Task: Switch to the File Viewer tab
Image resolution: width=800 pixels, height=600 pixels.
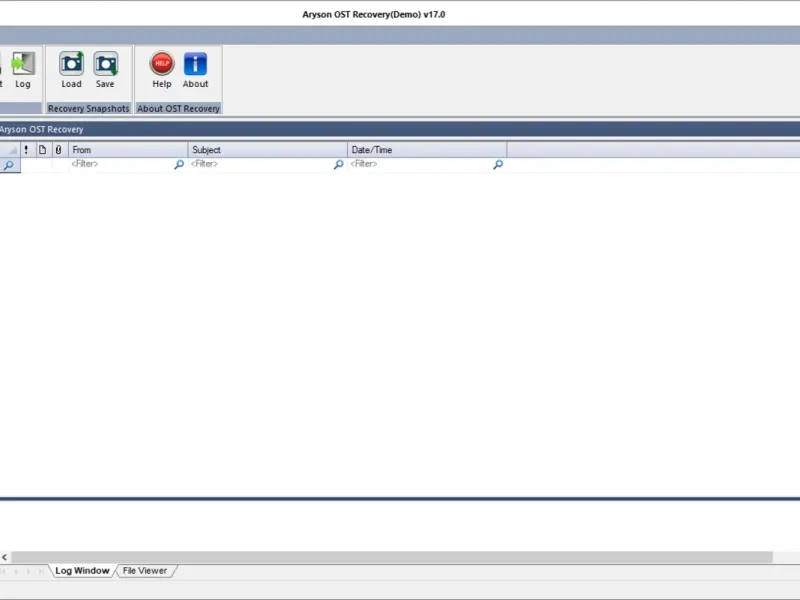Action: tap(145, 571)
